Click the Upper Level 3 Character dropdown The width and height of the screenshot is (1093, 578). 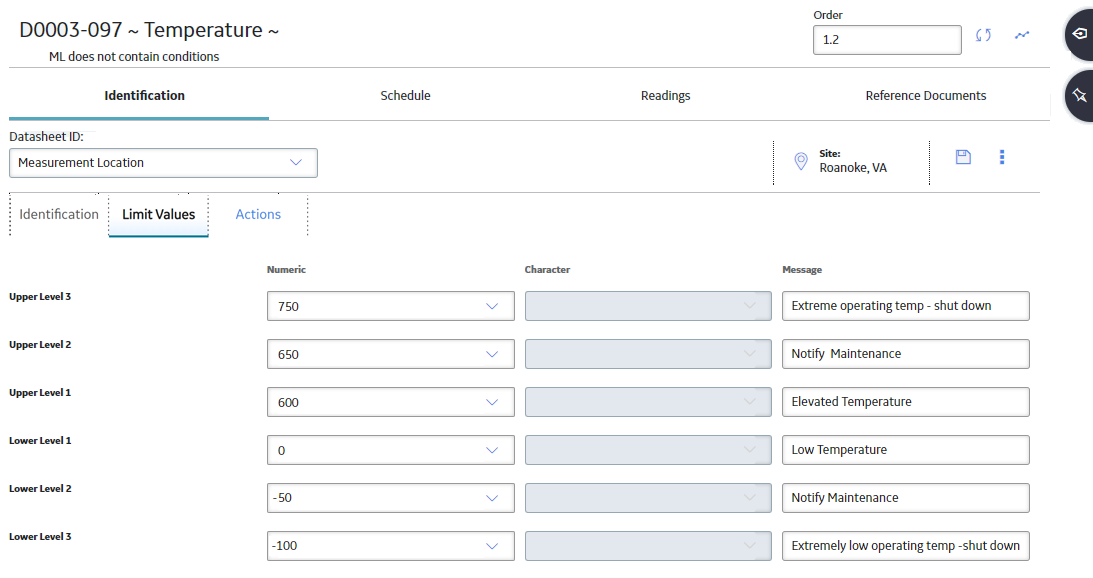click(648, 306)
